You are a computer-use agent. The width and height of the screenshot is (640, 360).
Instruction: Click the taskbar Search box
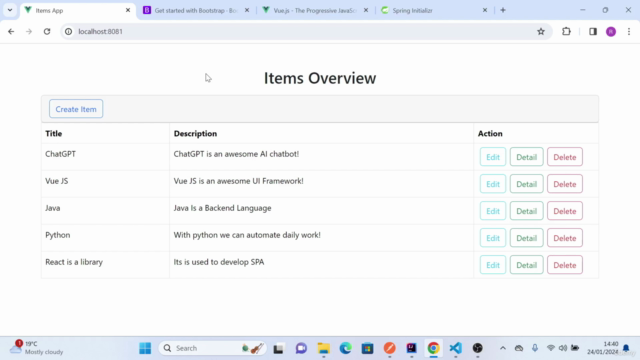click(x=212, y=348)
